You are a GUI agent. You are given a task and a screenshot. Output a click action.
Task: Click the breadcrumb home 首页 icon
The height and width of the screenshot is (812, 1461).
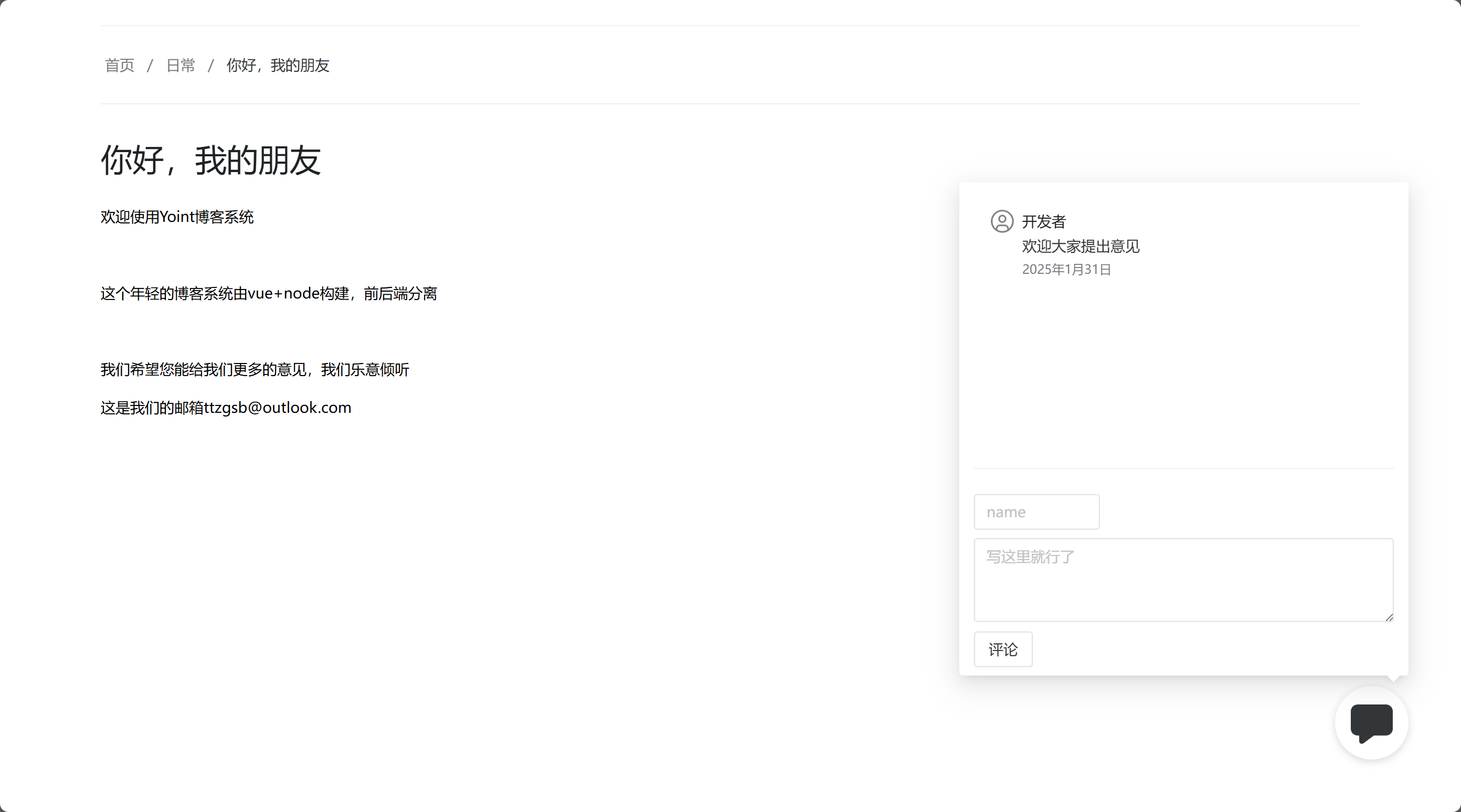point(119,65)
